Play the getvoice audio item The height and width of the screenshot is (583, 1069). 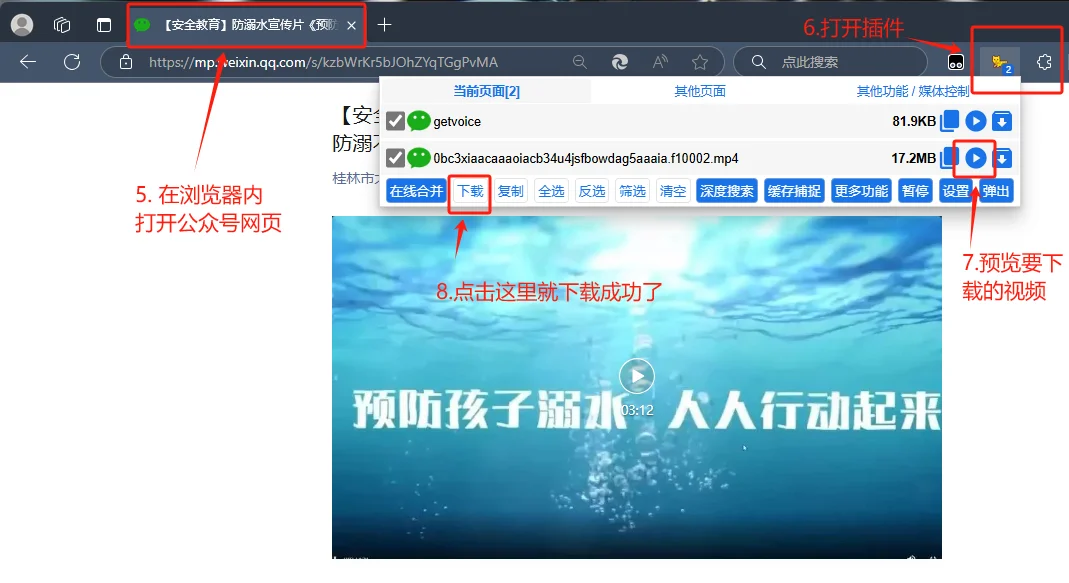[x=975, y=121]
